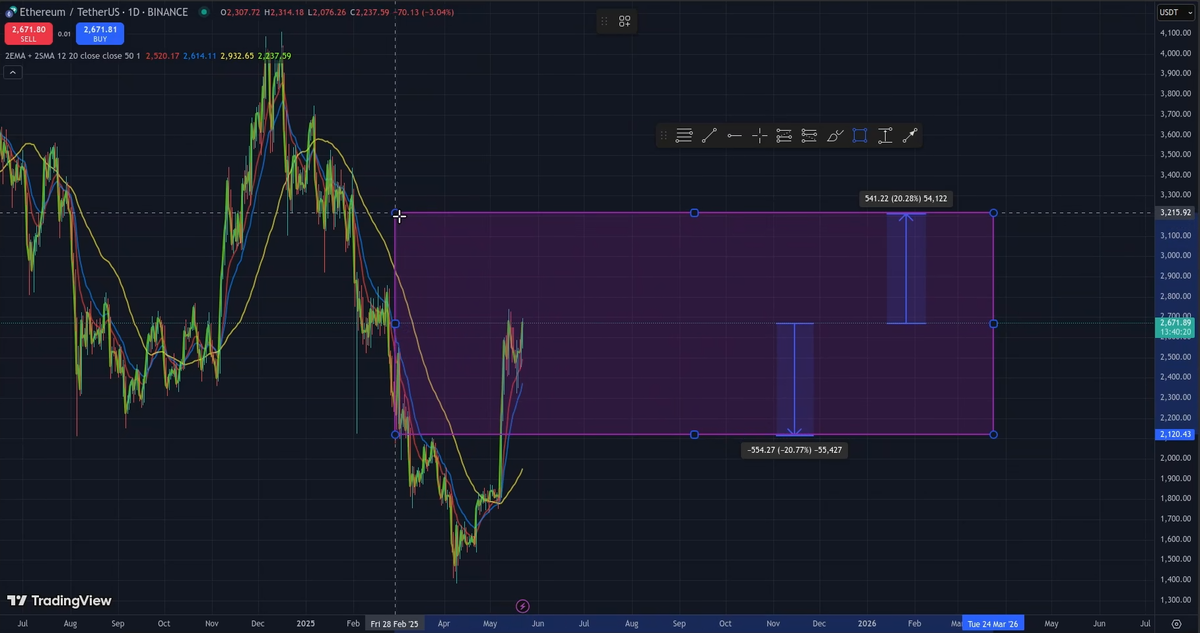Toggle the chart lightning zoom button

(521, 605)
